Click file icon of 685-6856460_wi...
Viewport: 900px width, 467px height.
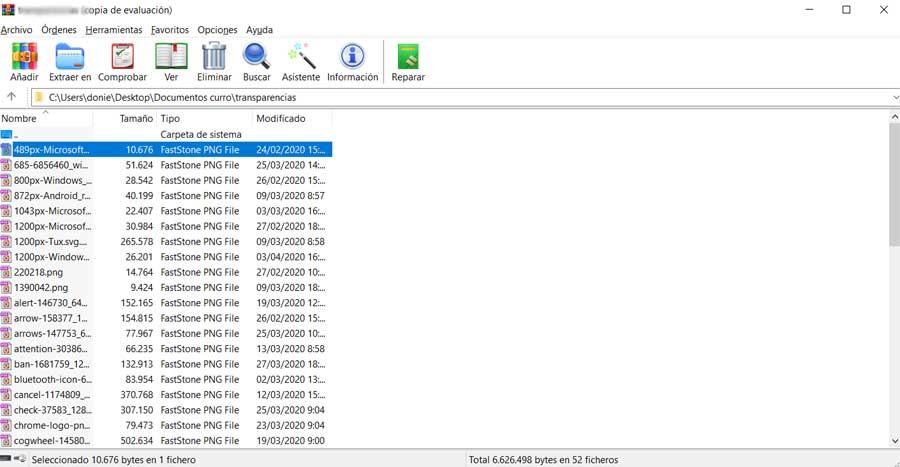coord(6,165)
